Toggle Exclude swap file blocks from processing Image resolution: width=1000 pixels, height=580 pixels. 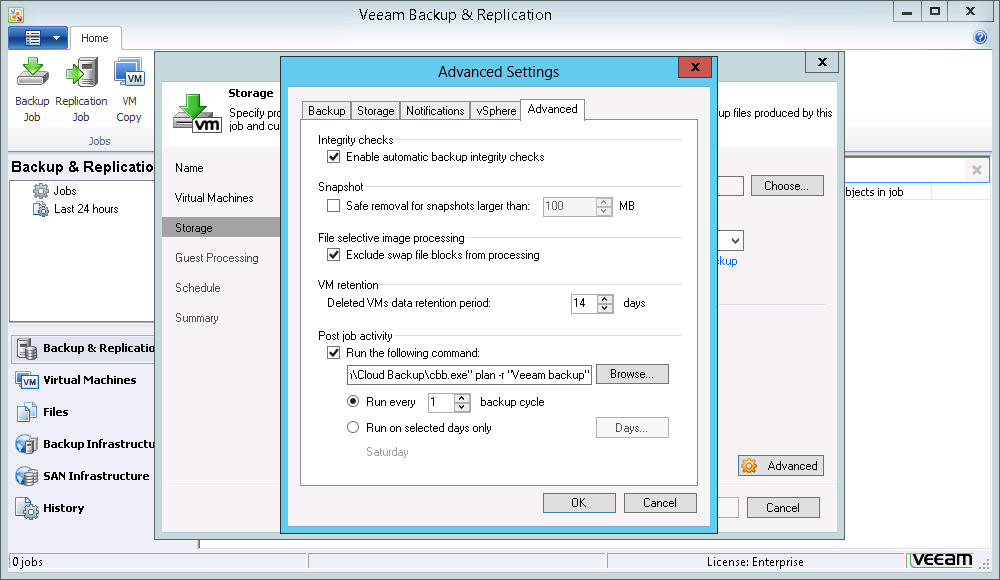tap(334, 255)
